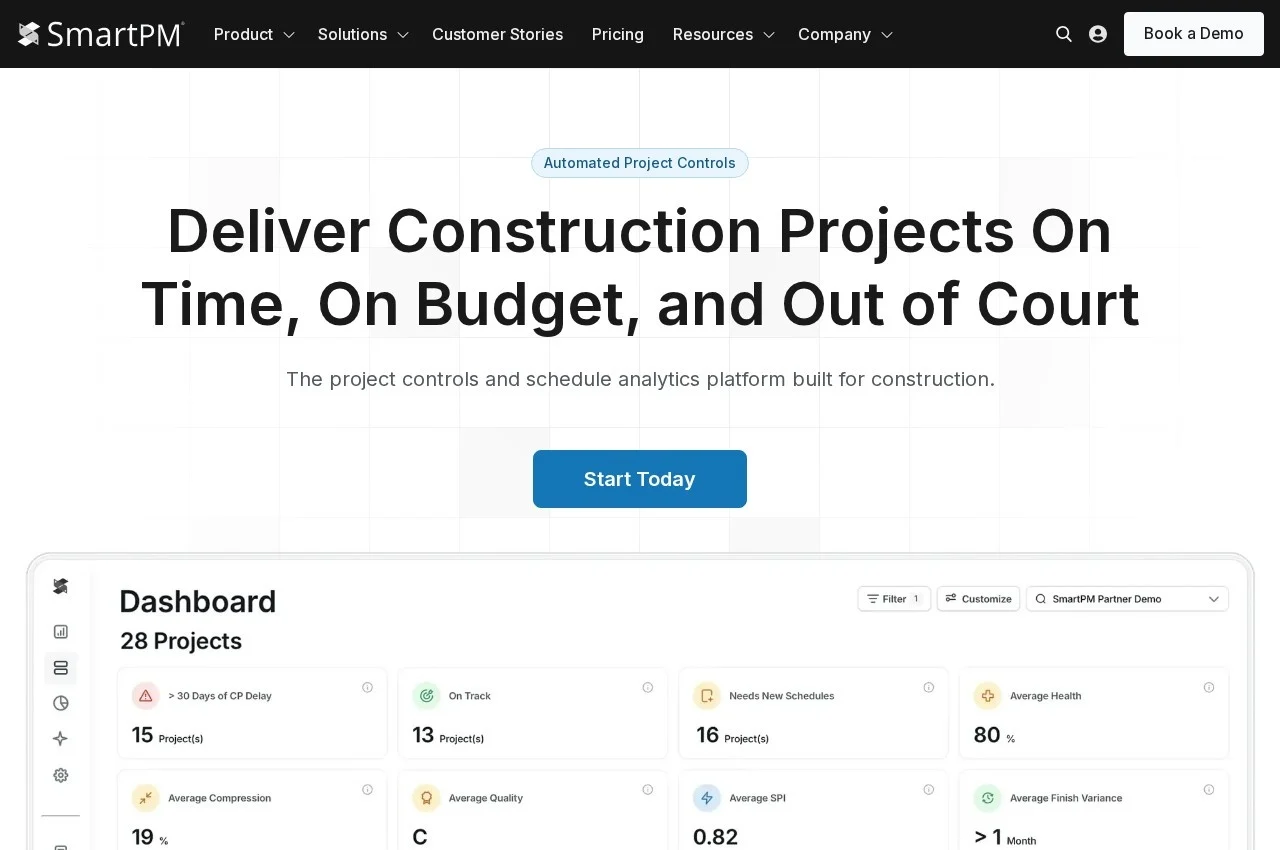
Task: Click the 0.82 SPI value
Action: (x=716, y=837)
